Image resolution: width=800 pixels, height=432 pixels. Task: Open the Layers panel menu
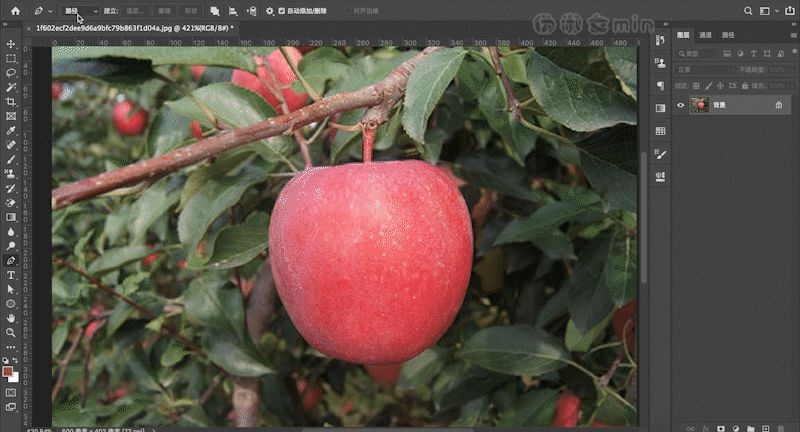794,35
